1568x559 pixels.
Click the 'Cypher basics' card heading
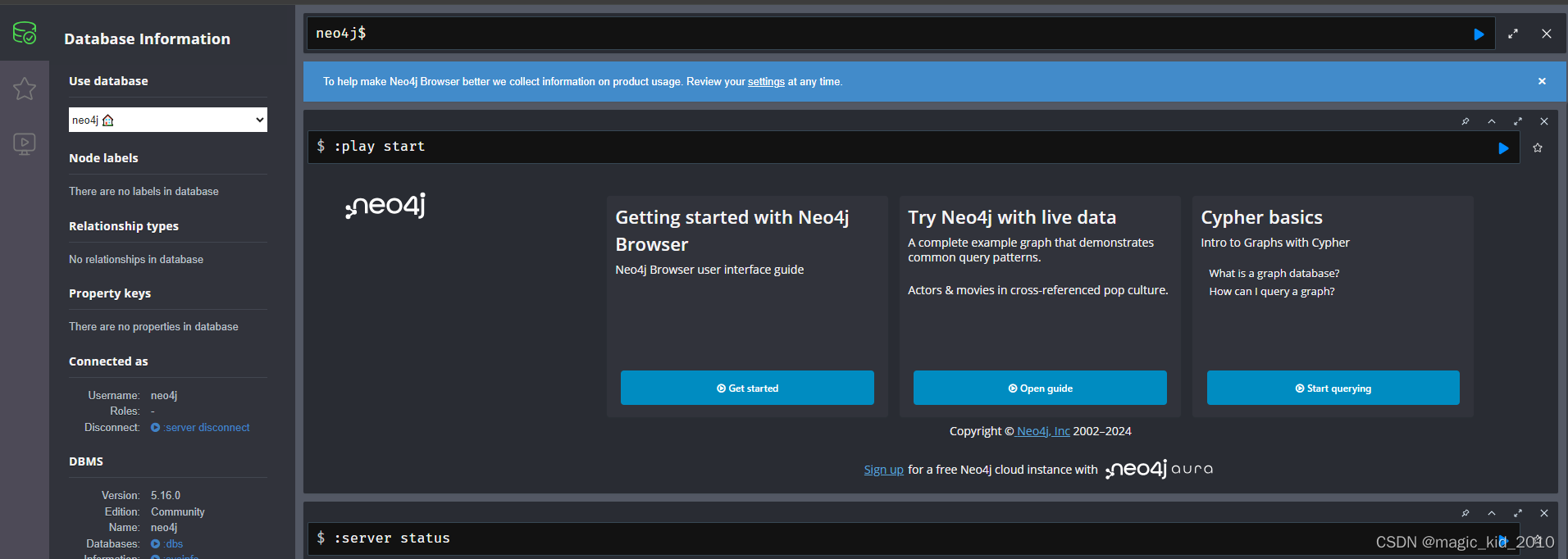coord(1261,218)
